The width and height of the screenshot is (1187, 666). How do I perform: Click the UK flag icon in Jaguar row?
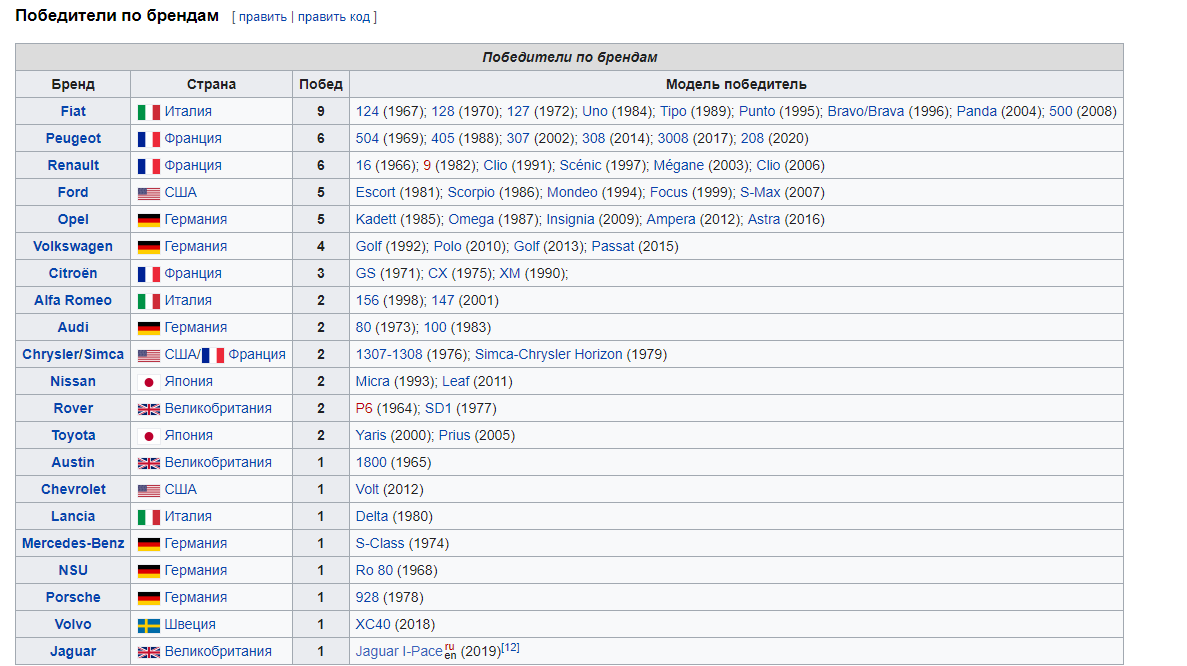[x=148, y=652]
